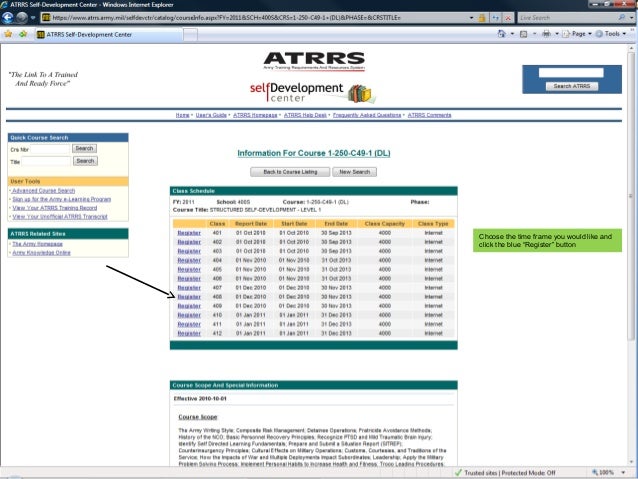Open the Page menu

point(577,34)
